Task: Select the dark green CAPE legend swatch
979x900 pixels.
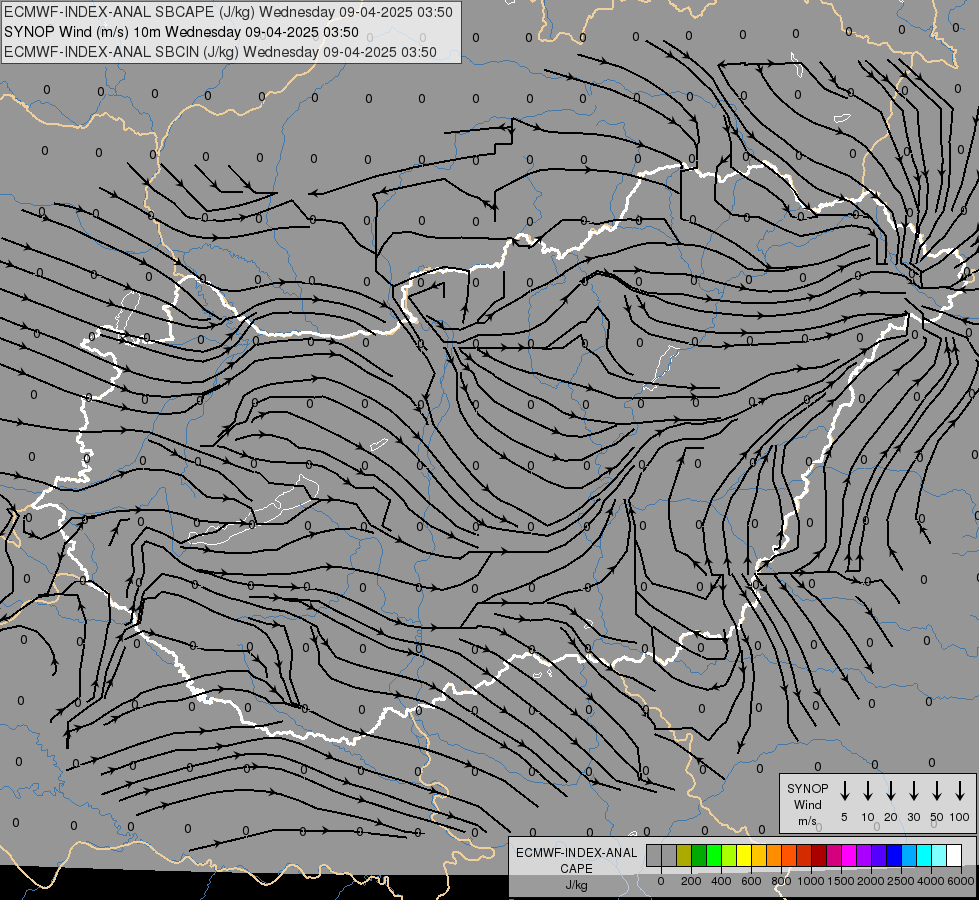Action: point(699,855)
